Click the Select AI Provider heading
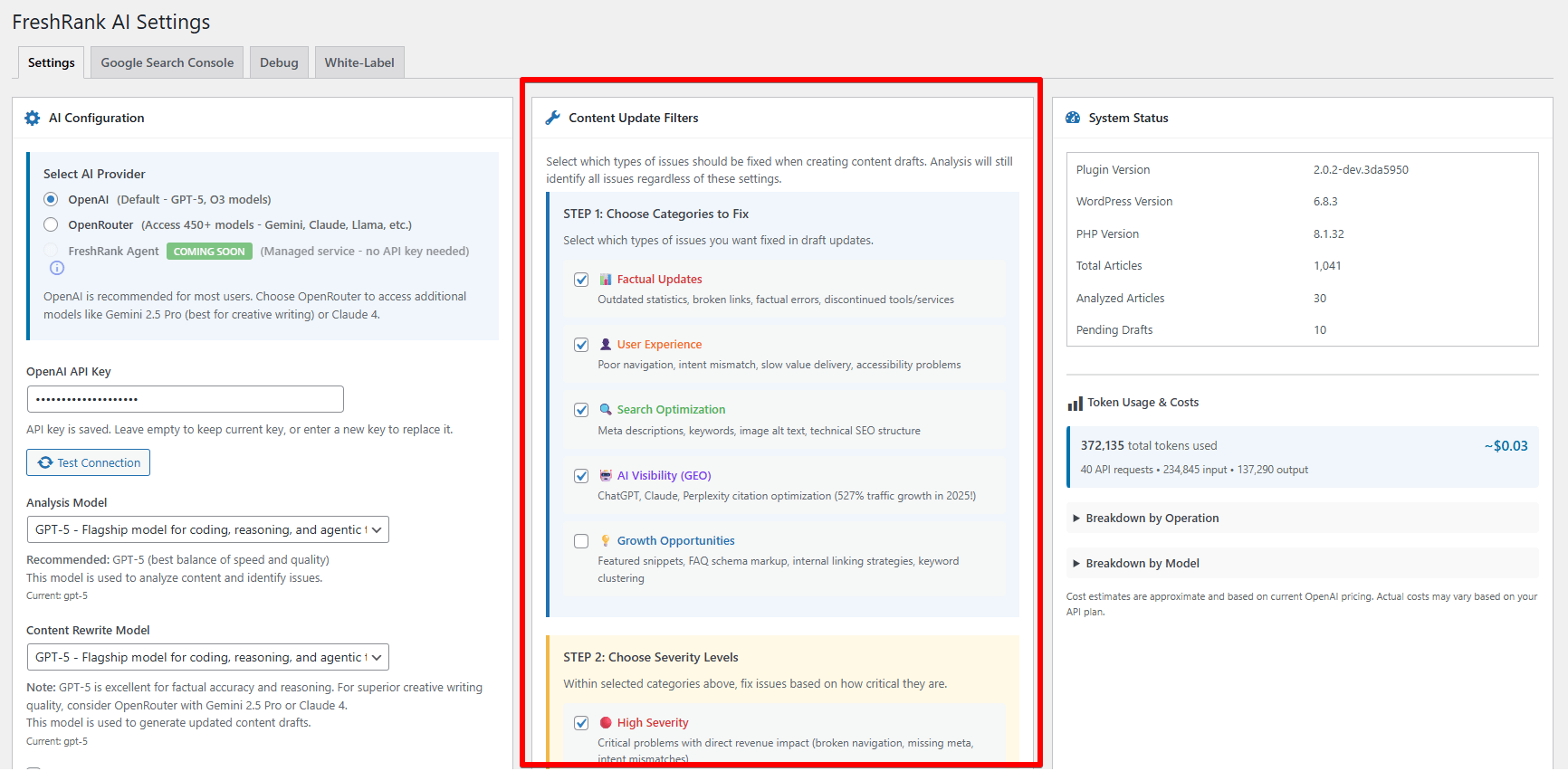 (94, 174)
